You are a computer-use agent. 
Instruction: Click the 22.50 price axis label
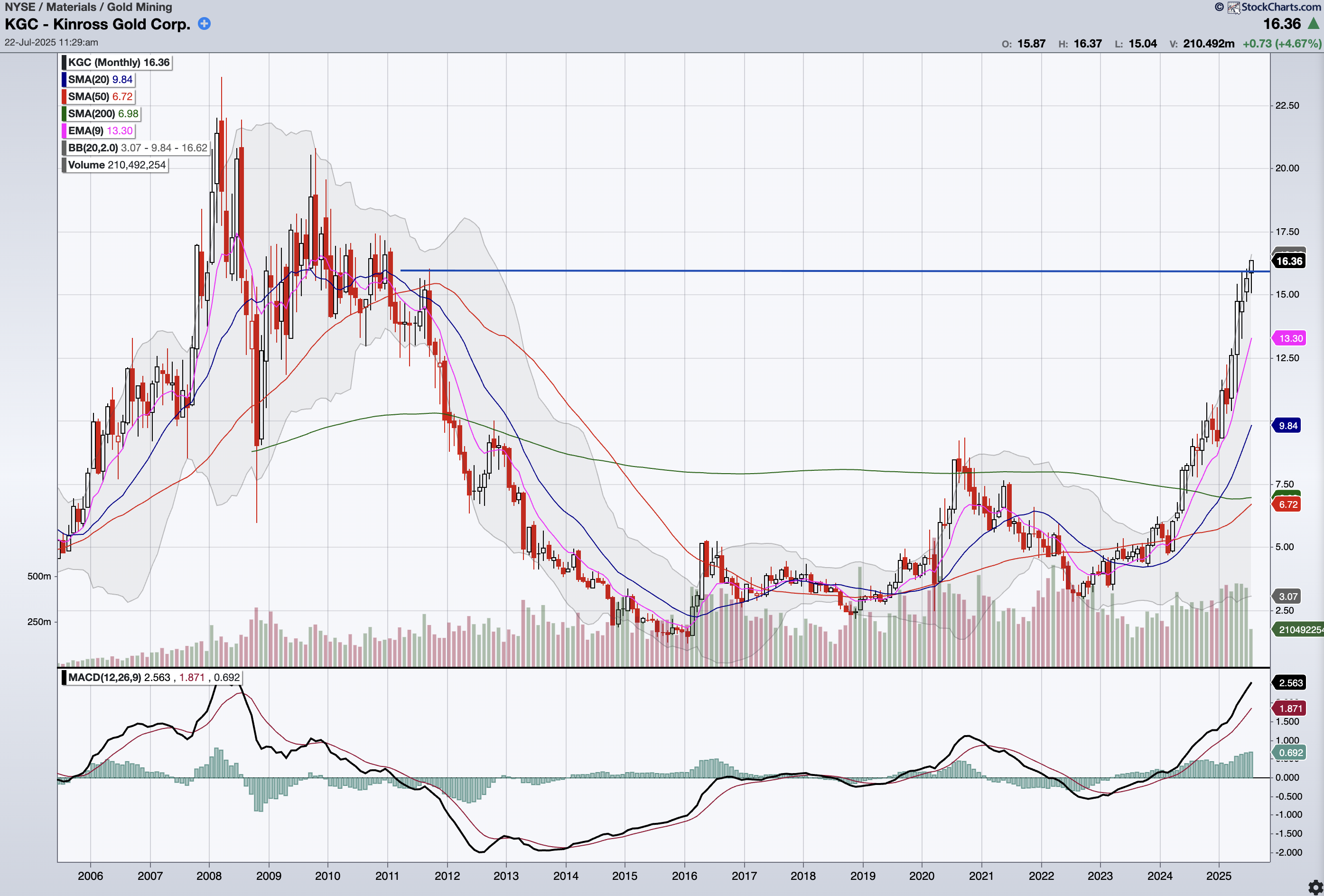pyautogui.click(x=1287, y=105)
